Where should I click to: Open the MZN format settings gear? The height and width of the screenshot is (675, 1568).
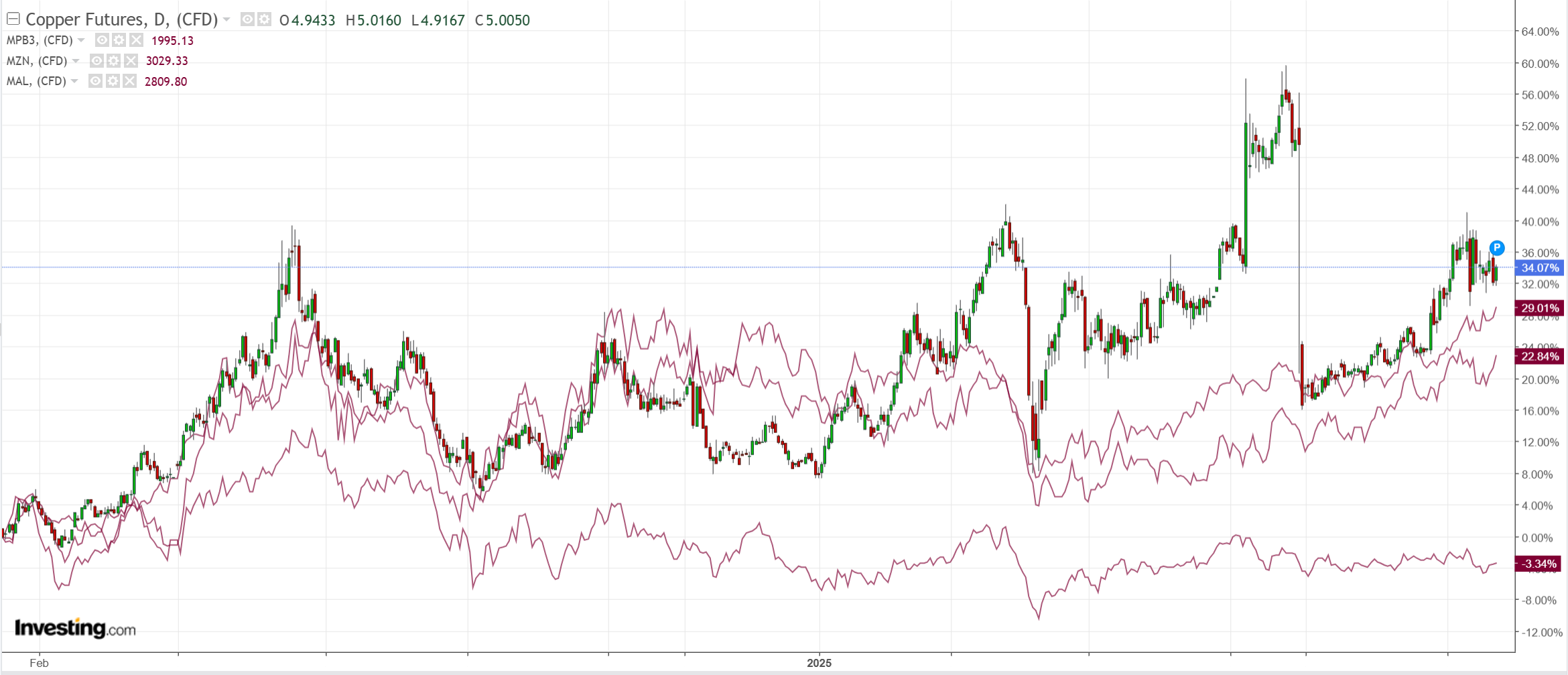(114, 61)
